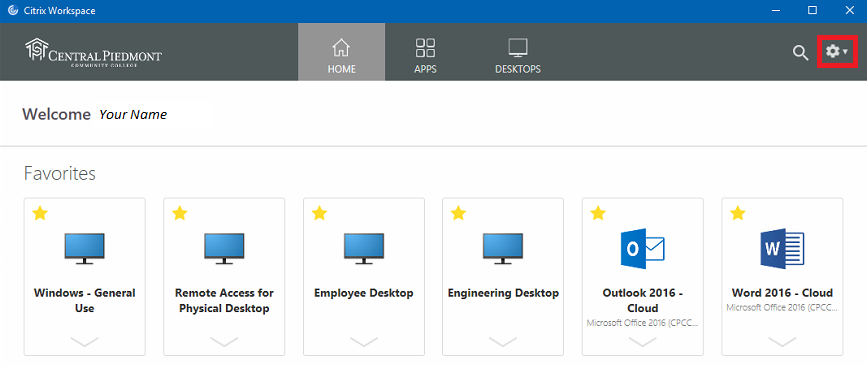This screenshot has height=366, width=867.
Task: Click the "Word 2016 - Cloud" title text
Action: coord(782,293)
